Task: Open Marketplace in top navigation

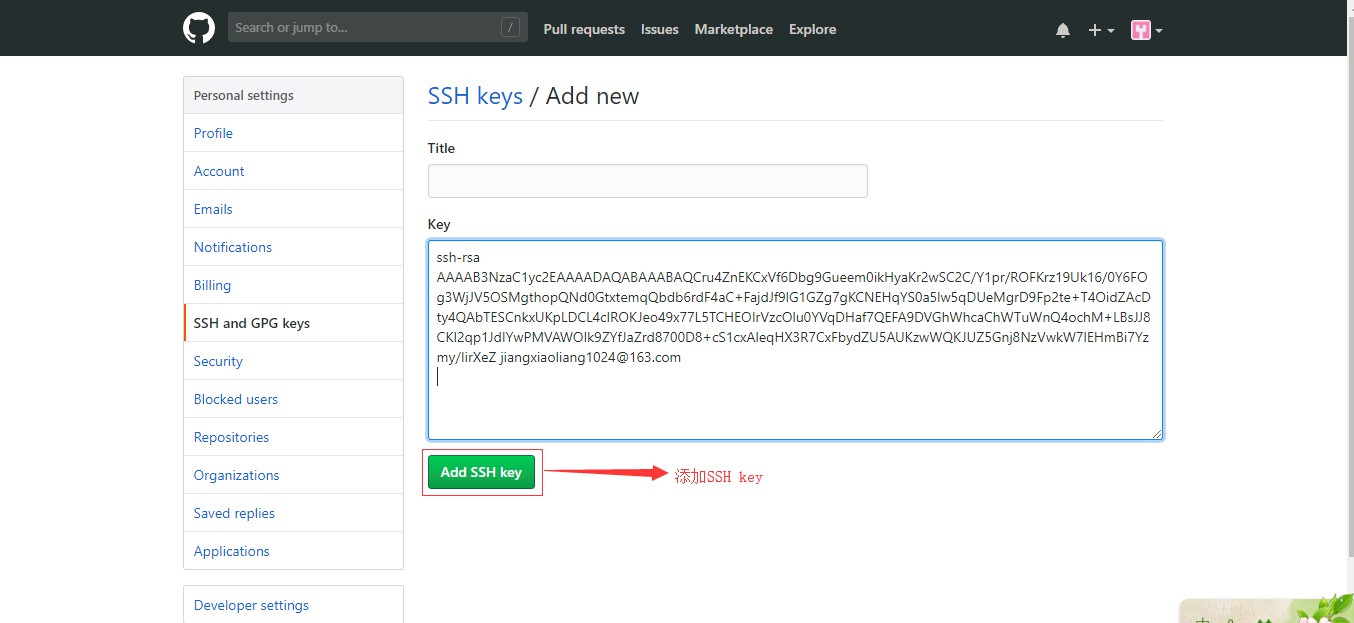Action: (x=733, y=29)
